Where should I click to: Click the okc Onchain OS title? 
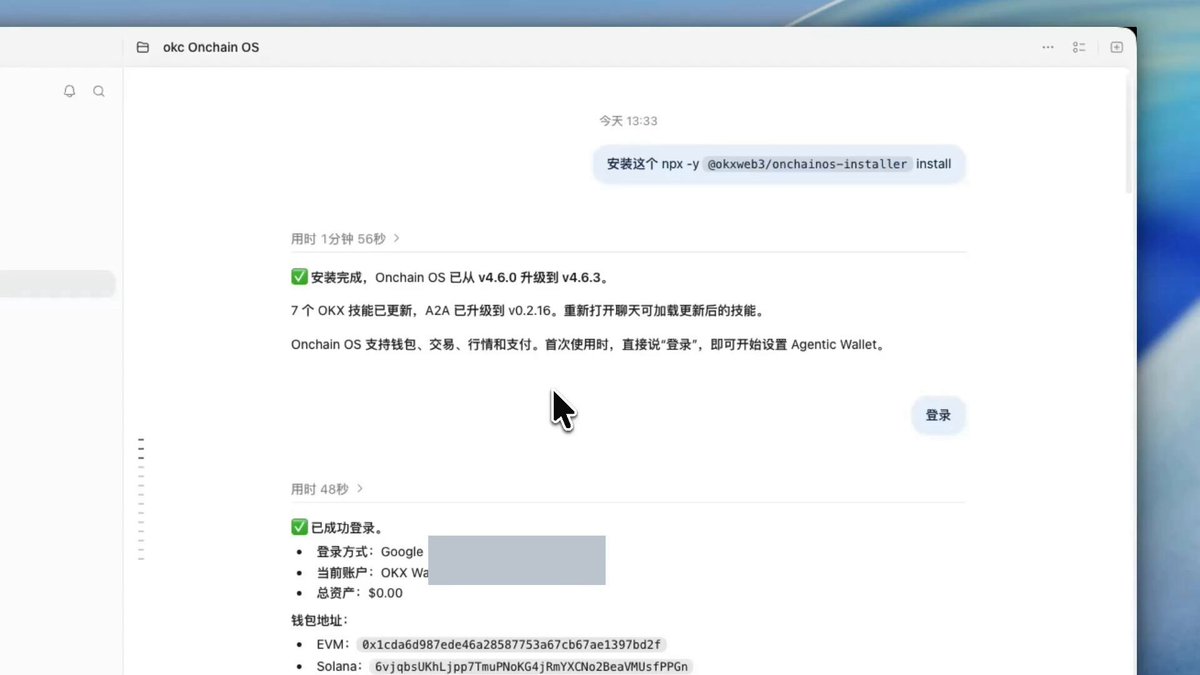pos(211,47)
